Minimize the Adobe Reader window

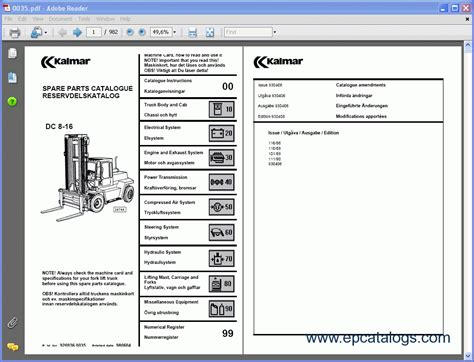coord(443,8)
